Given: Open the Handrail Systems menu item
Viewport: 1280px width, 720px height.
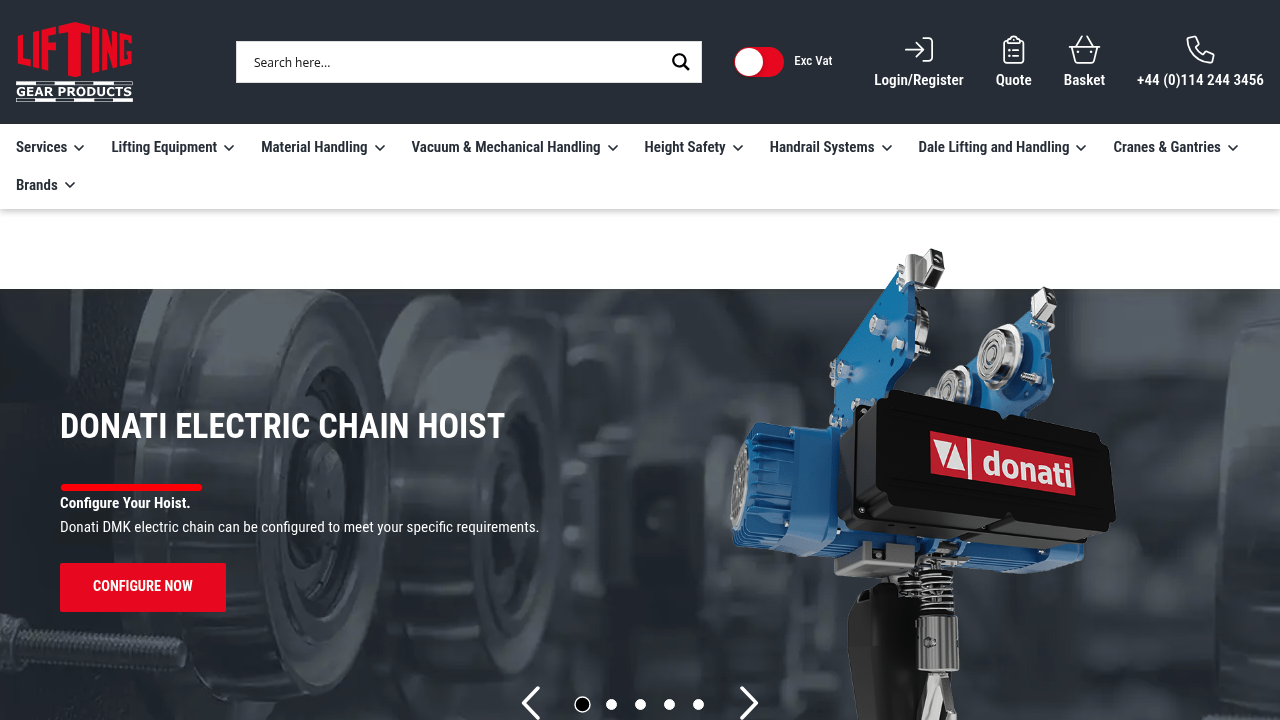Looking at the screenshot, I should (822, 147).
